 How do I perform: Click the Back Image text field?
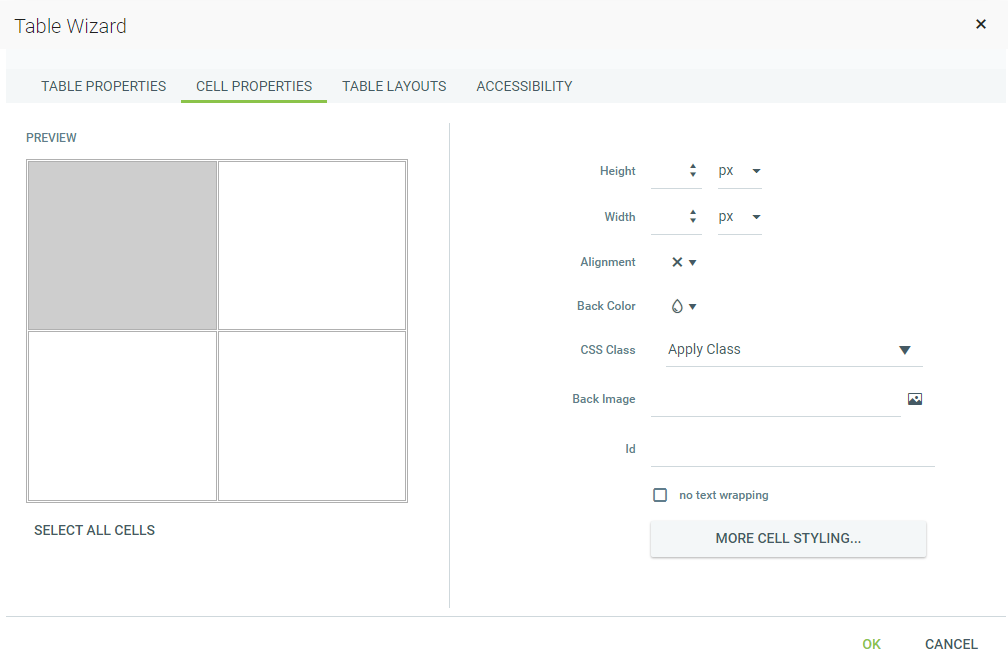coord(775,399)
